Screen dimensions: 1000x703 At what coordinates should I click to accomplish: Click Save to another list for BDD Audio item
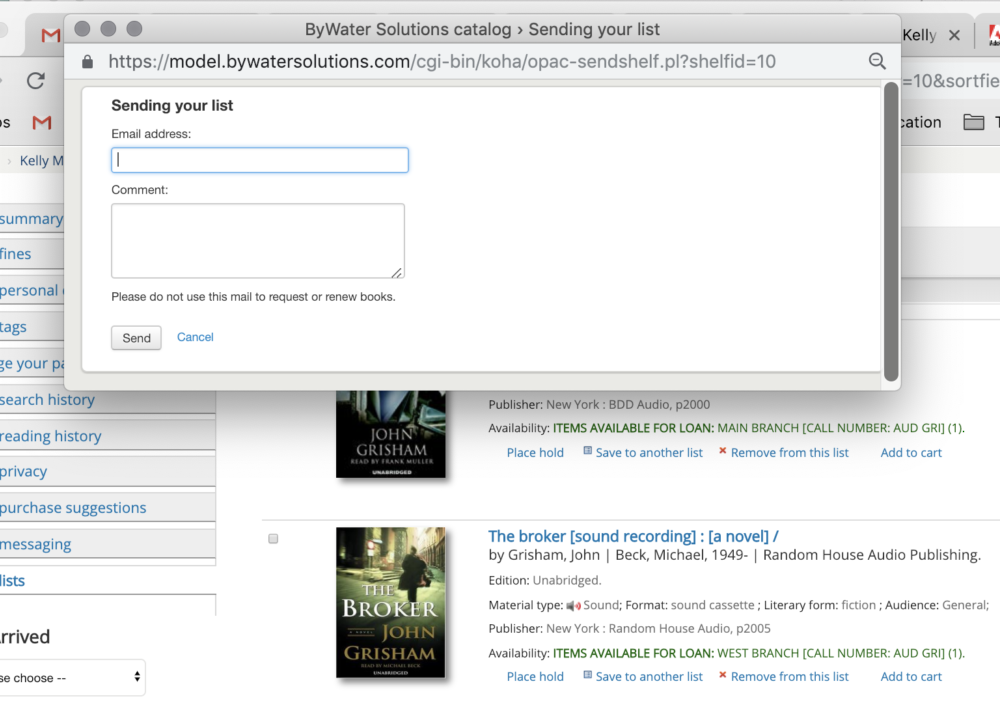tap(649, 452)
